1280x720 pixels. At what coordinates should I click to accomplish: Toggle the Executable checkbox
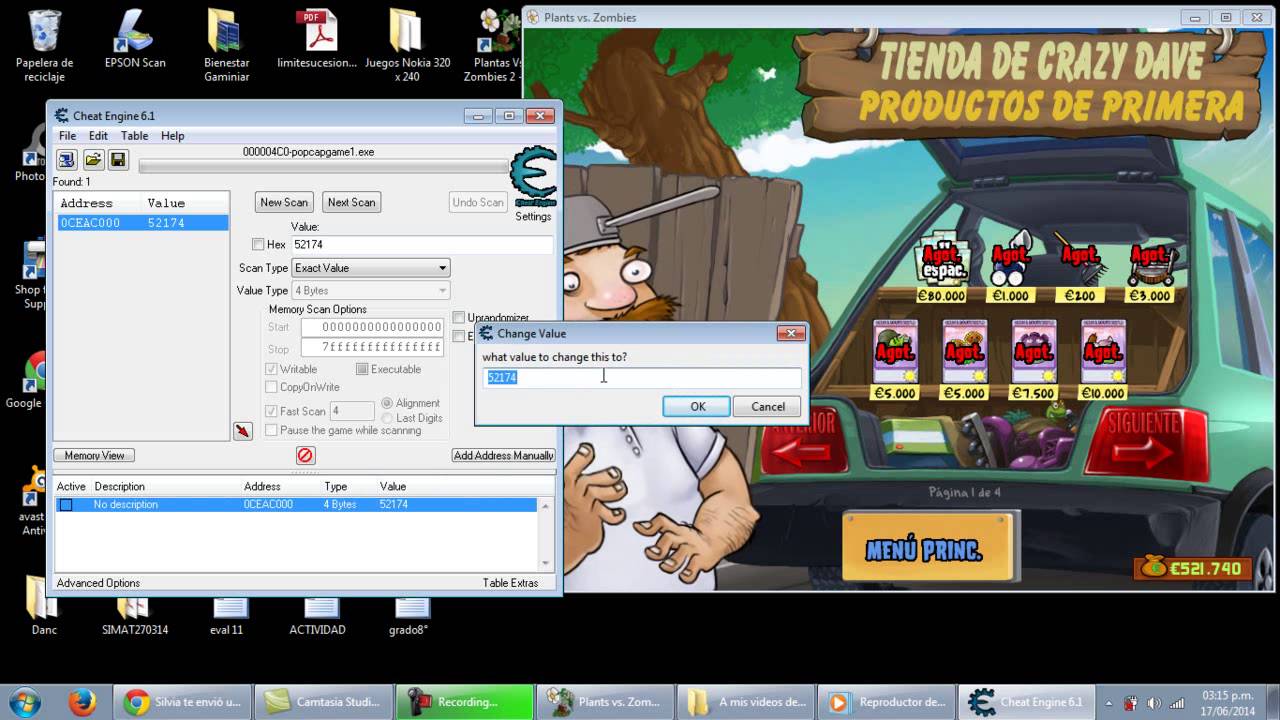click(x=362, y=369)
